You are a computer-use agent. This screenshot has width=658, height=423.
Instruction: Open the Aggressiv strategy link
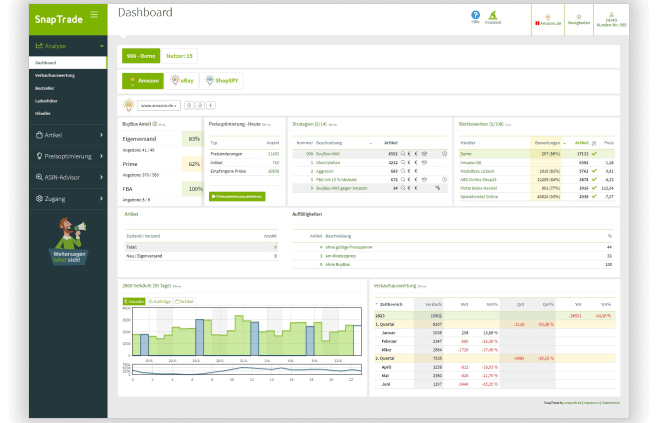point(325,171)
